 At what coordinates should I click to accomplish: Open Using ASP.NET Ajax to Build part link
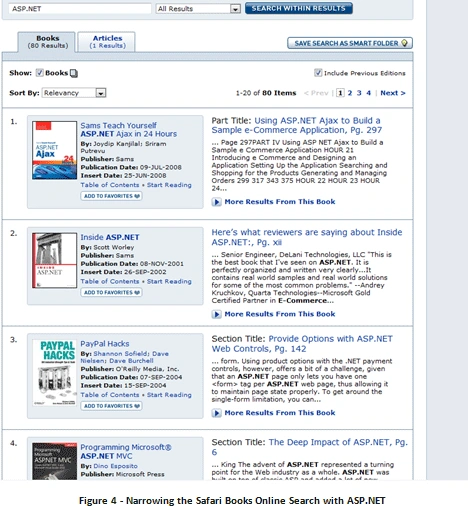click(x=297, y=125)
